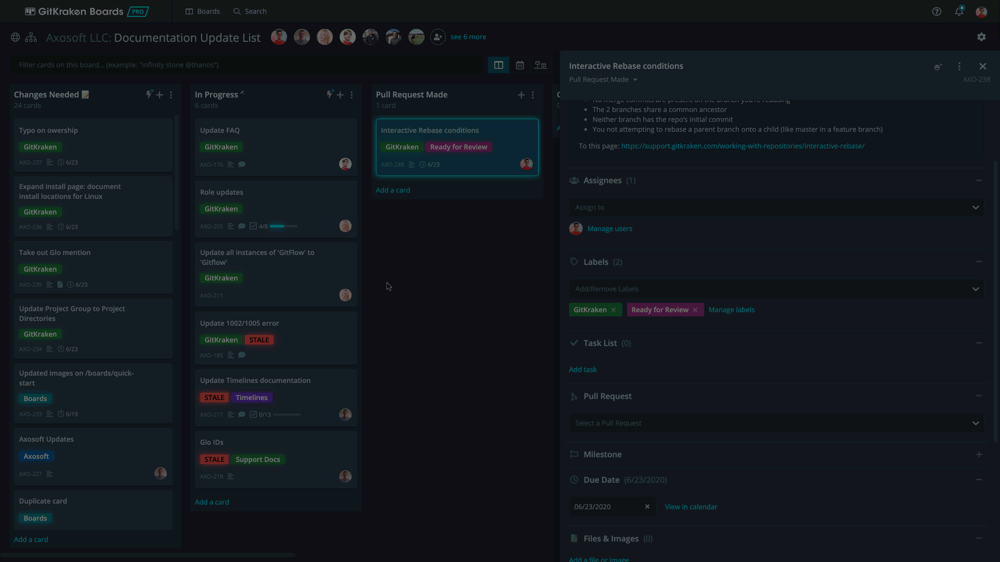Image resolution: width=1000 pixels, height=562 pixels.
Task: Open Pull Request Made column options menu
Action: [x=533, y=95]
